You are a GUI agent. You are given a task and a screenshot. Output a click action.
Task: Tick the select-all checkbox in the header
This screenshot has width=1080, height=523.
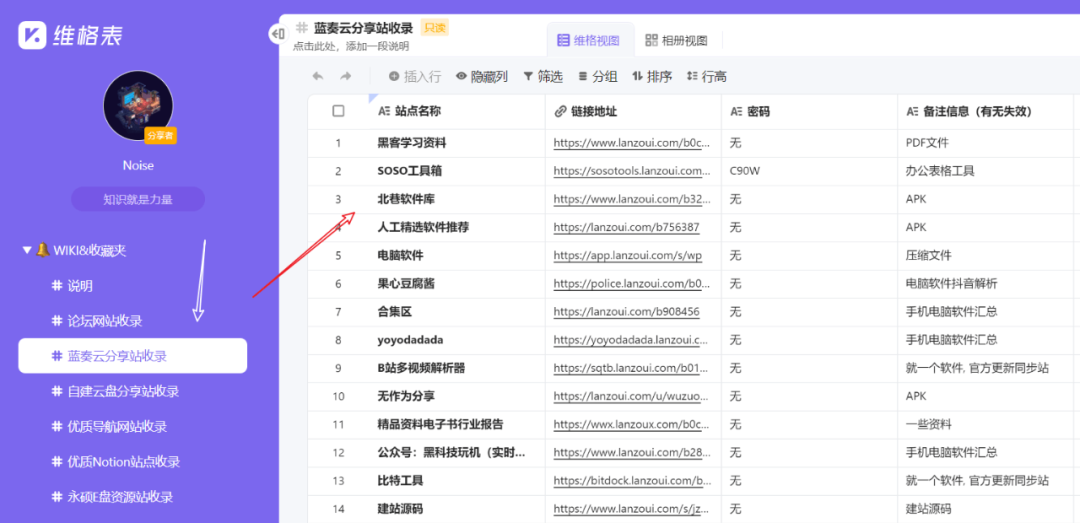click(338, 111)
